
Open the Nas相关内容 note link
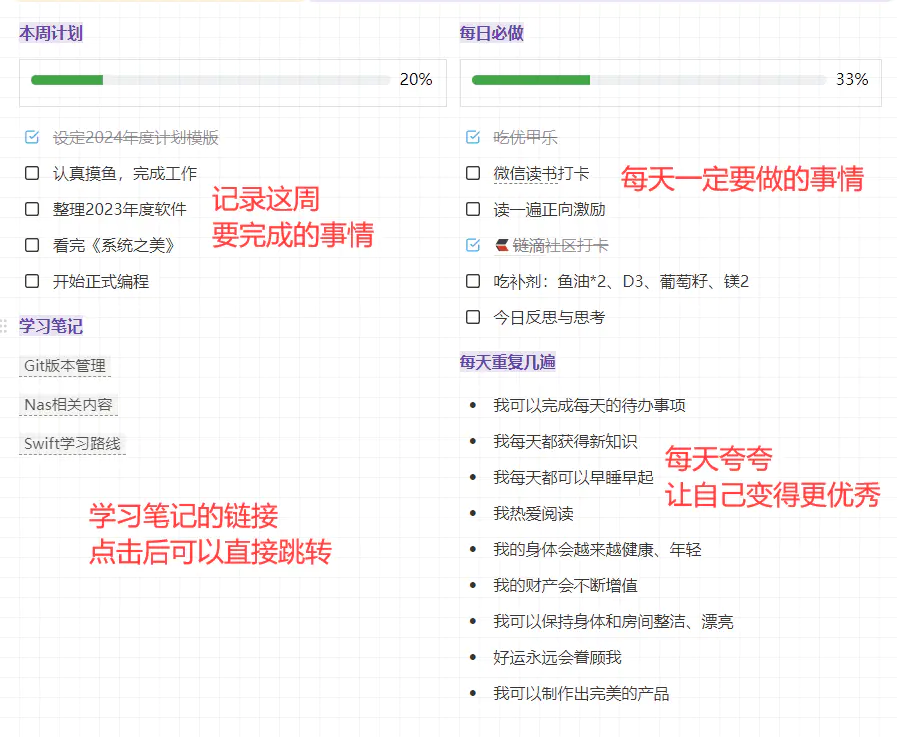point(68,405)
